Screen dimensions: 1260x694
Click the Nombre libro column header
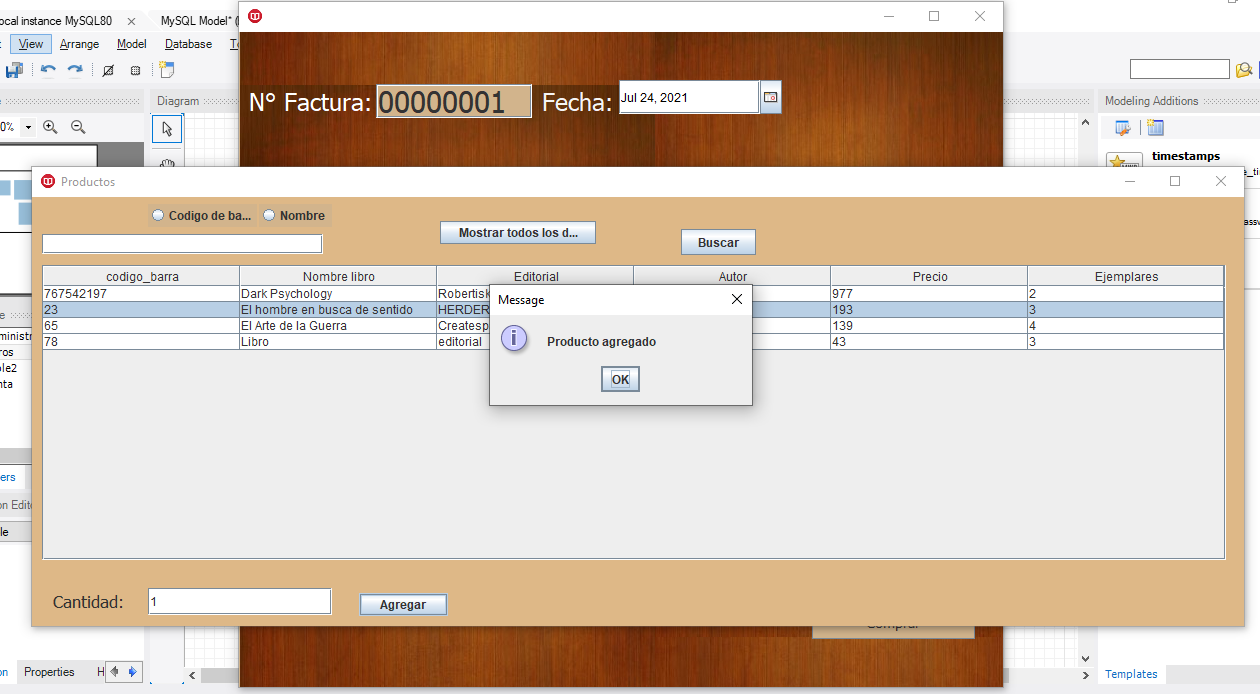tap(338, 276)
